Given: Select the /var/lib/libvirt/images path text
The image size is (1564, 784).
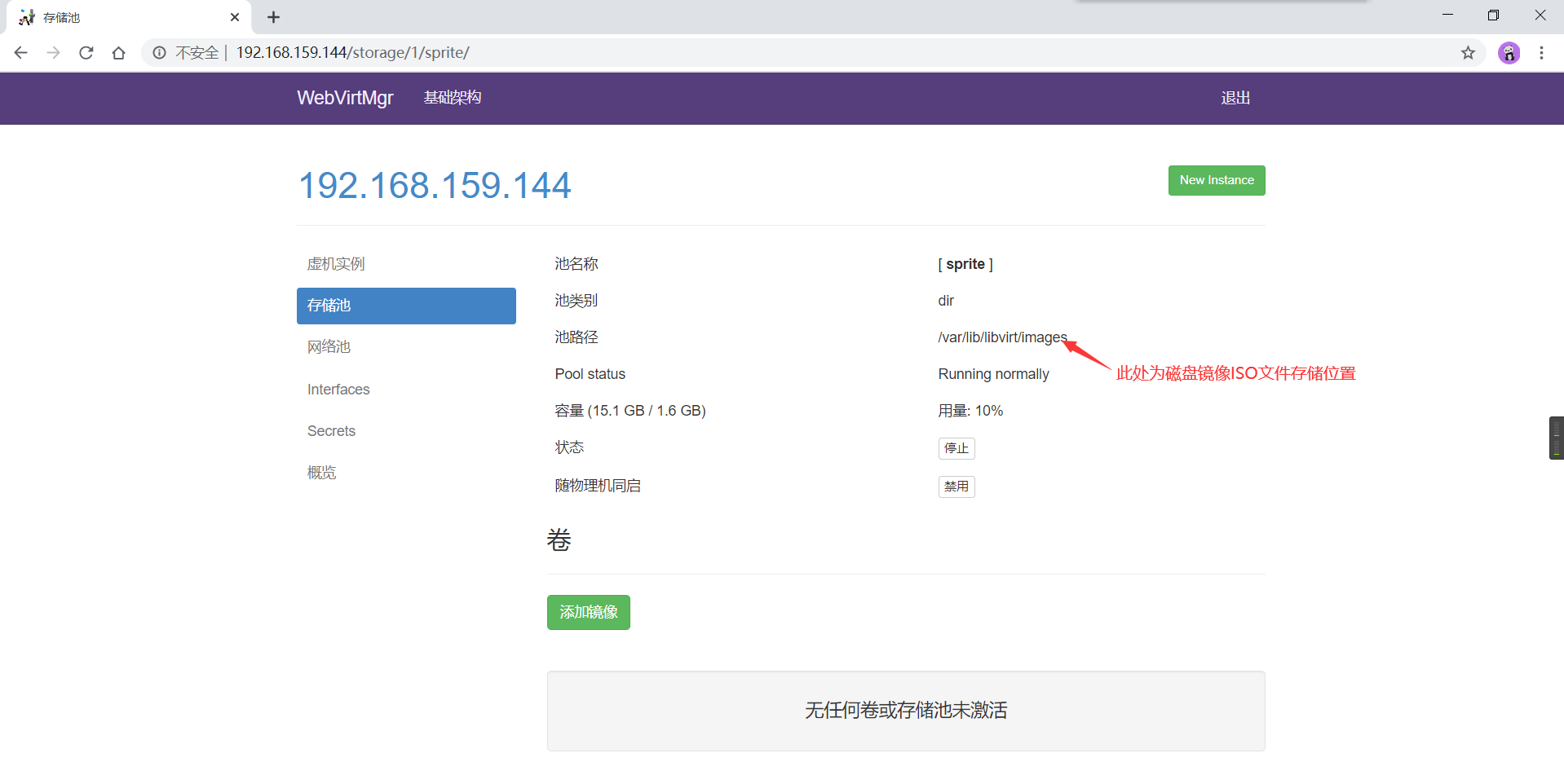Looking at the screenshot, I should click(x=1002, y=337).
